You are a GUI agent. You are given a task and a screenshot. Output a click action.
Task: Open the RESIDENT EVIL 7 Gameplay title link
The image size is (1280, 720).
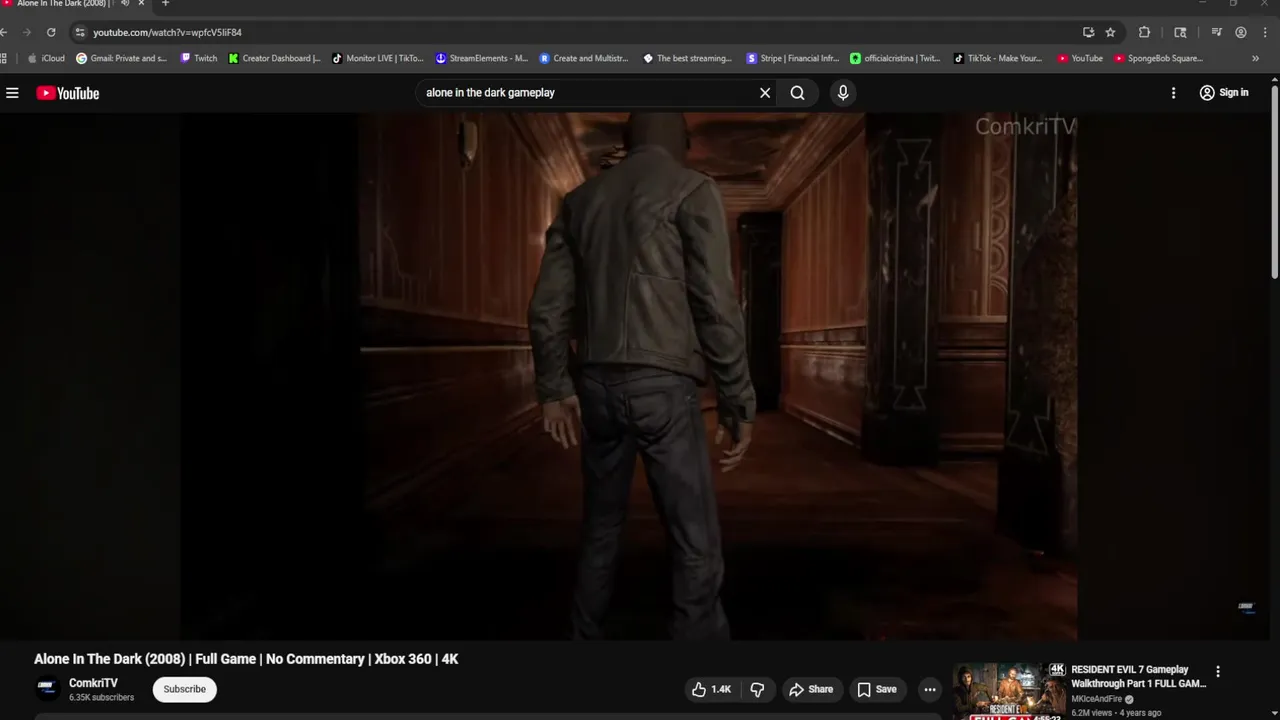tap(1138, 677)
